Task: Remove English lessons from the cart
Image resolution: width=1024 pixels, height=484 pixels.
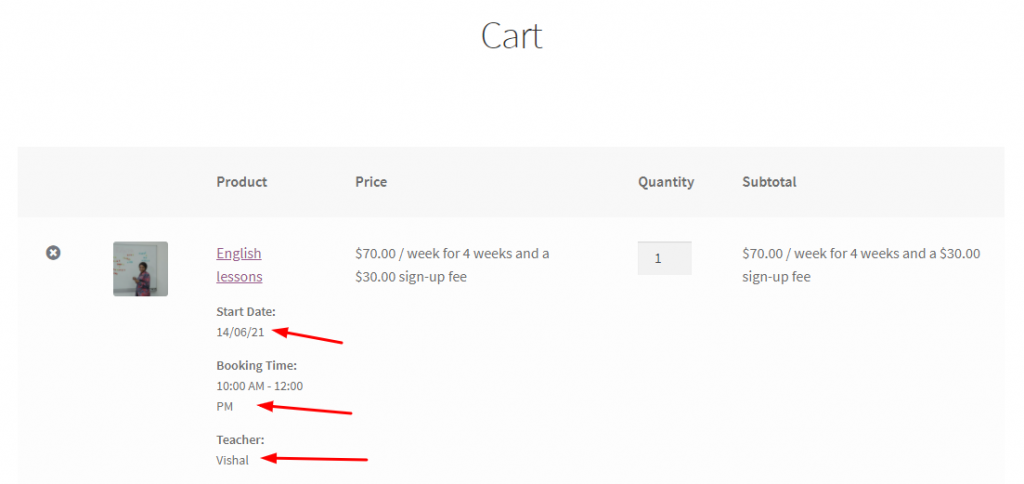Action: [53, 252]
